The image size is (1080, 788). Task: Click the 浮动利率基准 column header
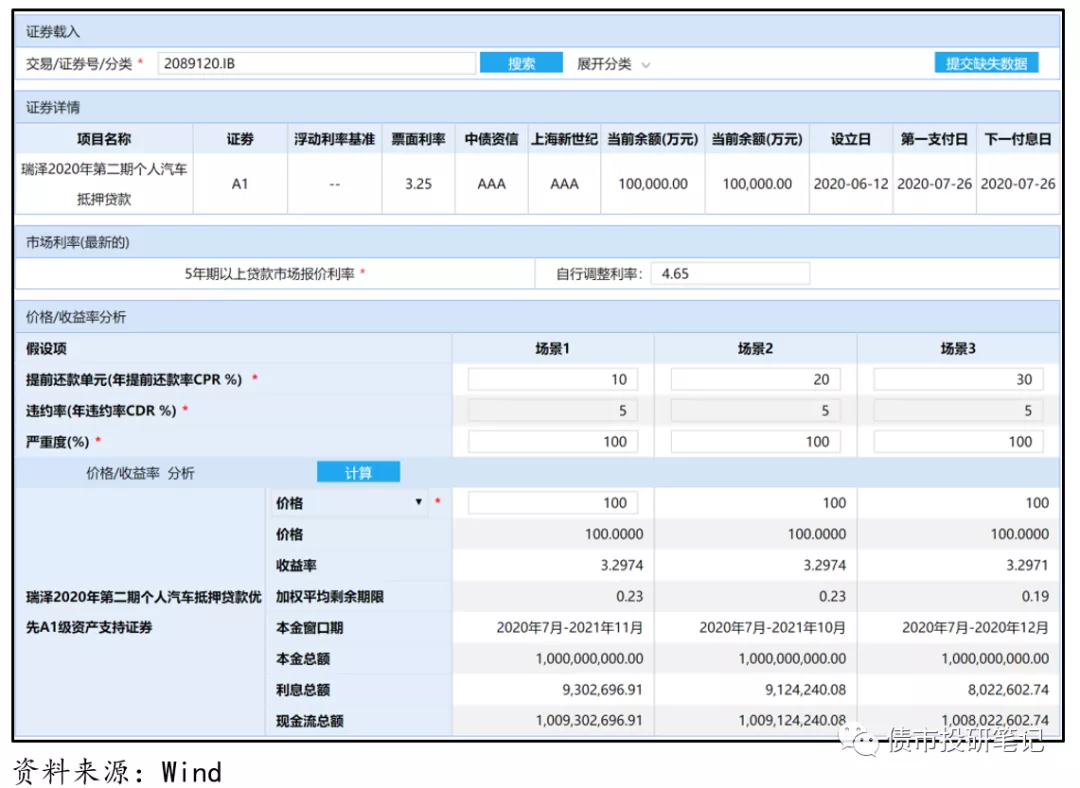point(335,139)
